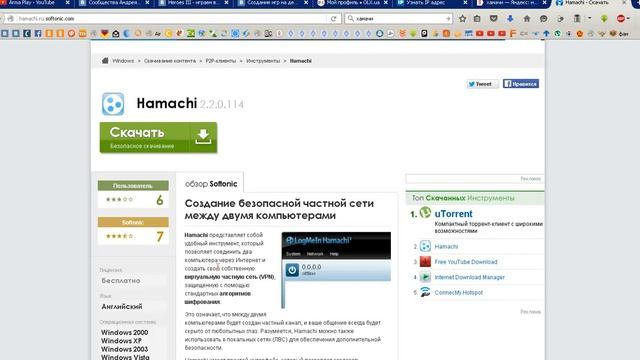This screenshot has width=640, height=360.
Task: Open the bookmarks list clipboard icon
Action: click(477, 18)
